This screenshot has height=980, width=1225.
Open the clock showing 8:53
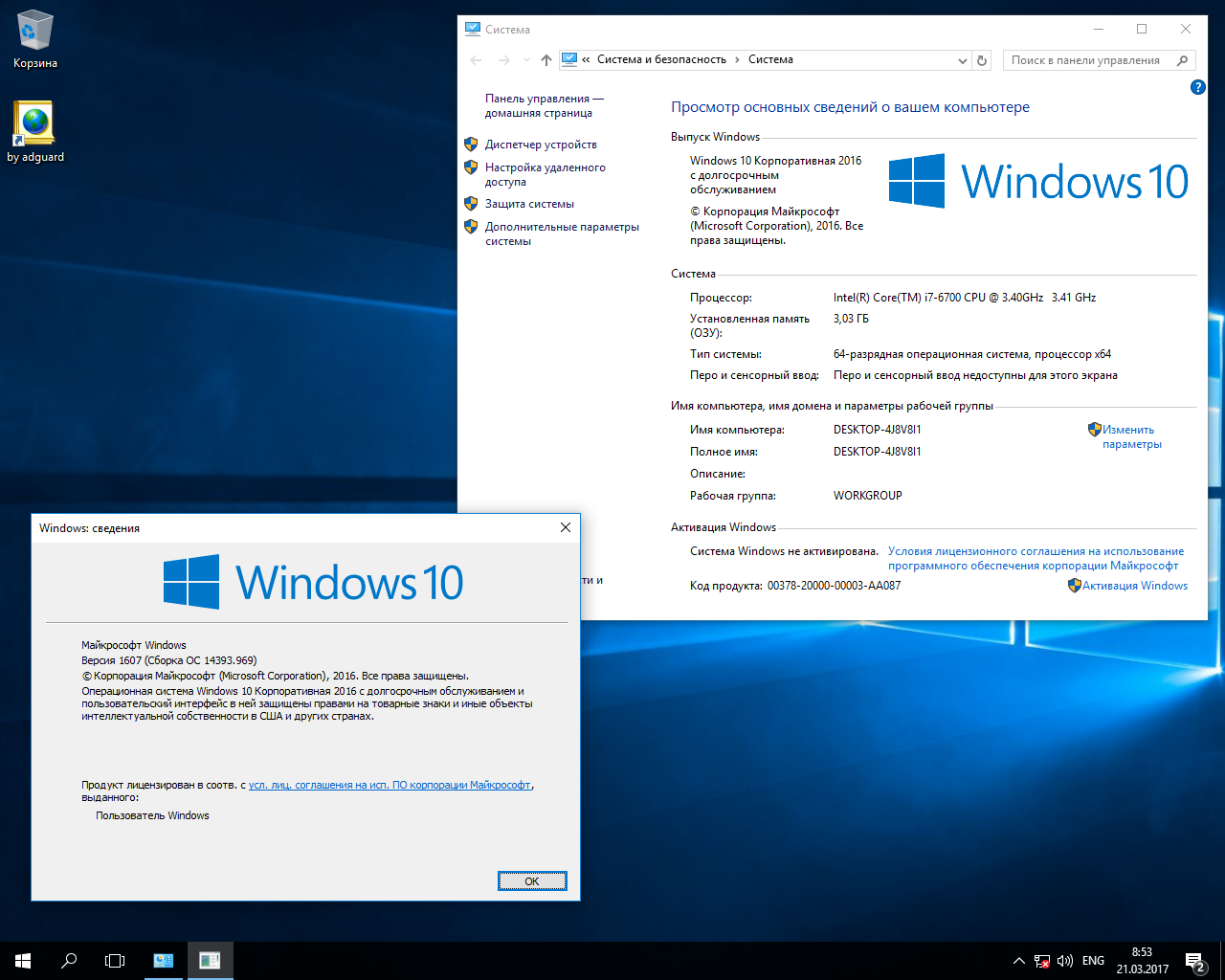(x=1142, y=960)
